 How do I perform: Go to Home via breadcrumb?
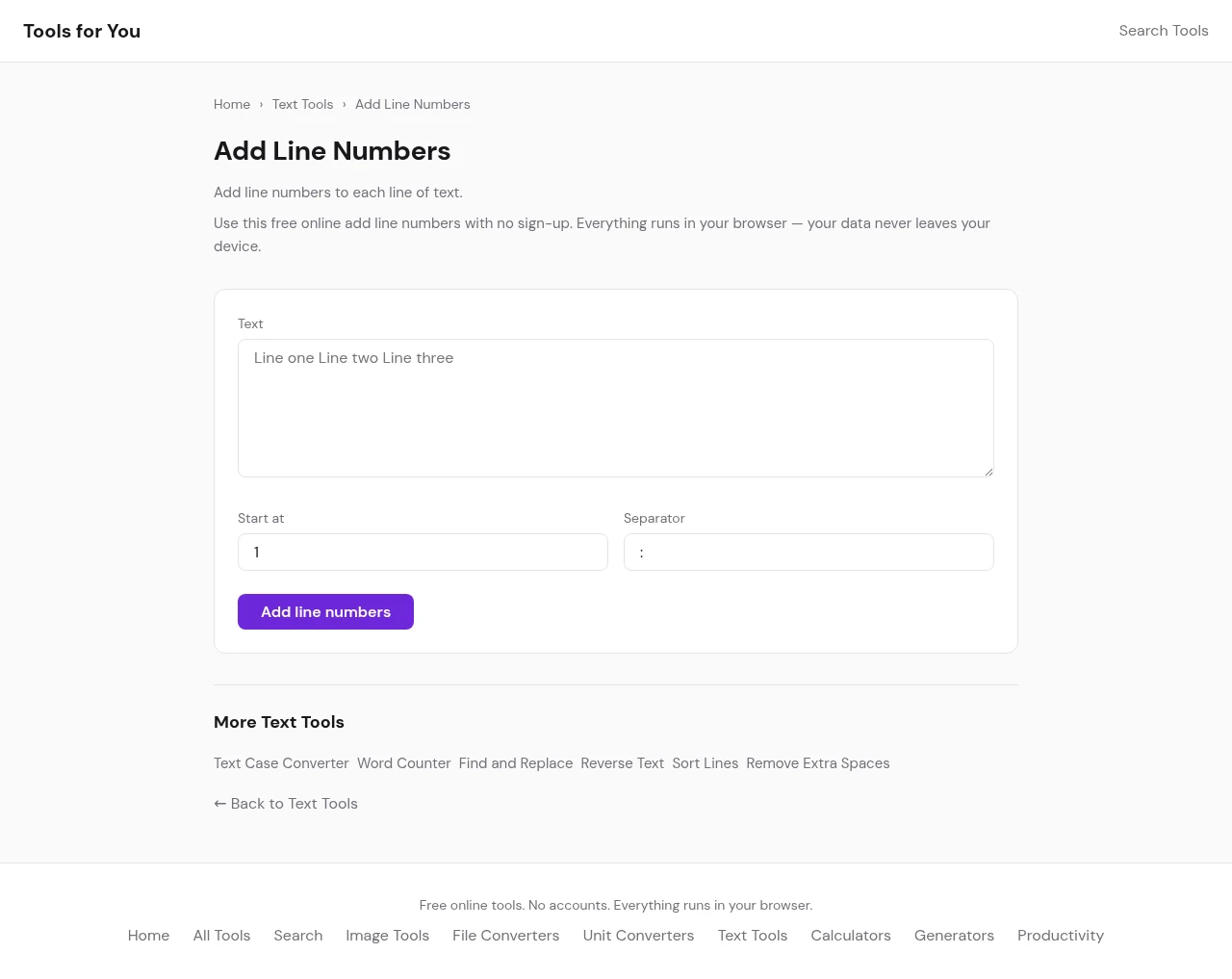232,104
